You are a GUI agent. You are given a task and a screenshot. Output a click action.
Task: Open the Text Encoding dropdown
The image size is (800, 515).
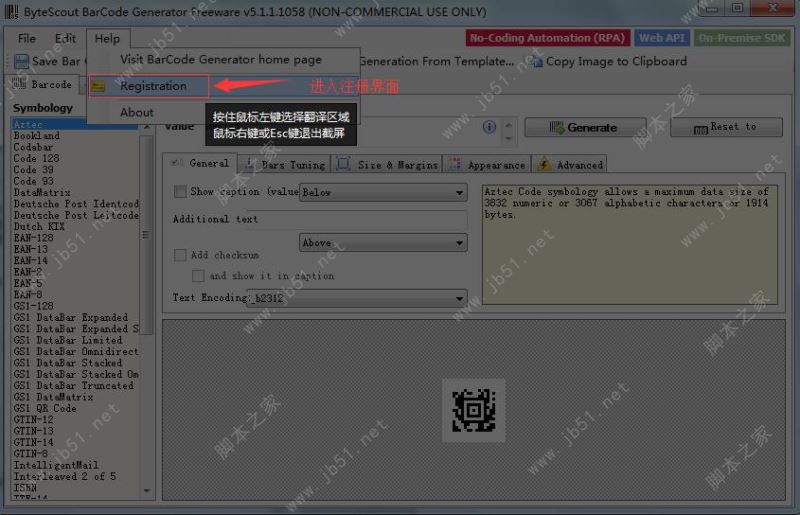(357, 298)
